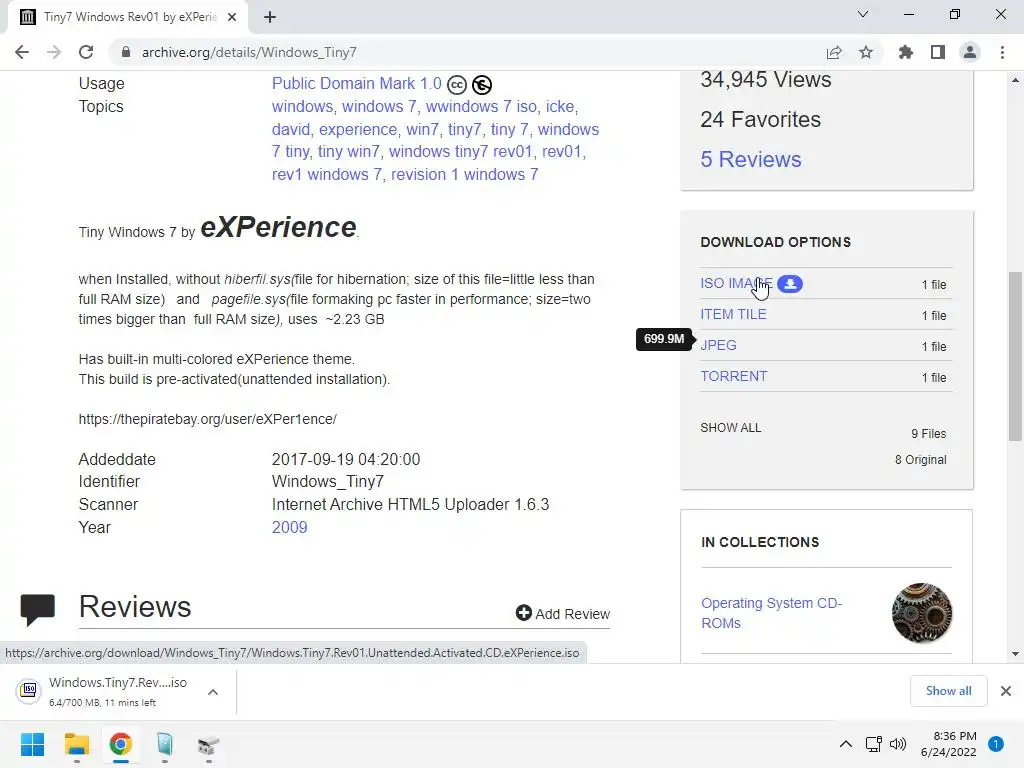This screenshot has width=1024, height=768.
Task: Open network status tray icon
Action: (873, 744)
